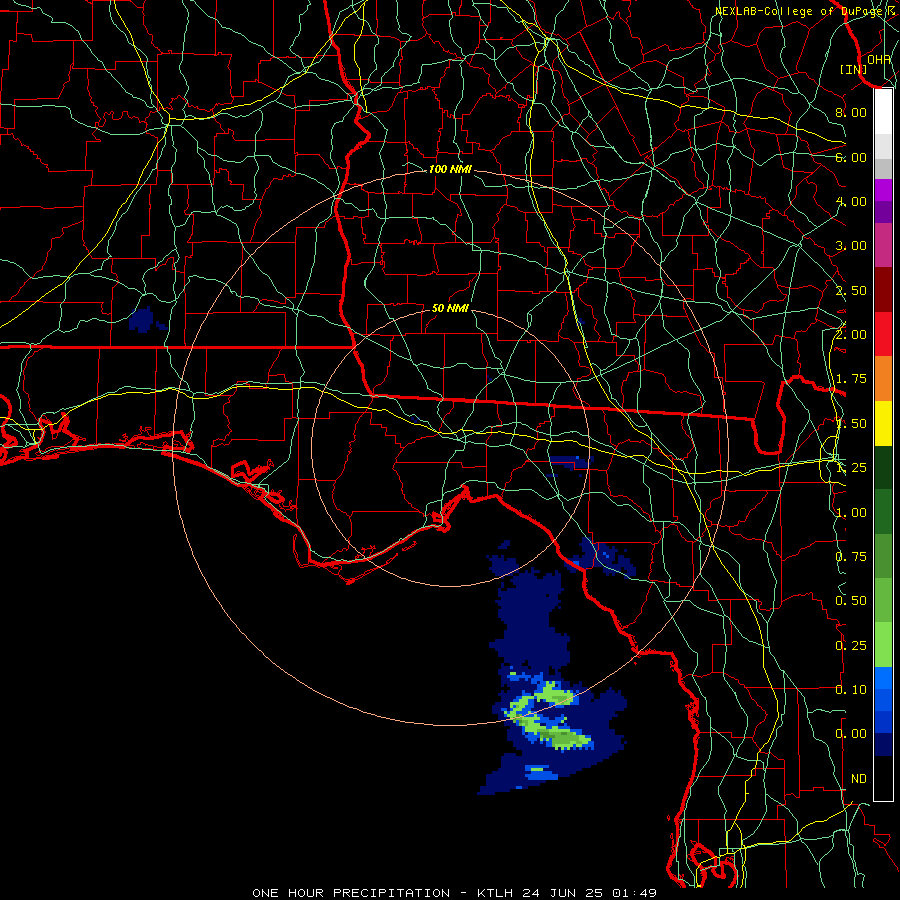Viewport: 900px width, 900px height.
Task: Click the ND label in the legend
Action: (859, 779)
